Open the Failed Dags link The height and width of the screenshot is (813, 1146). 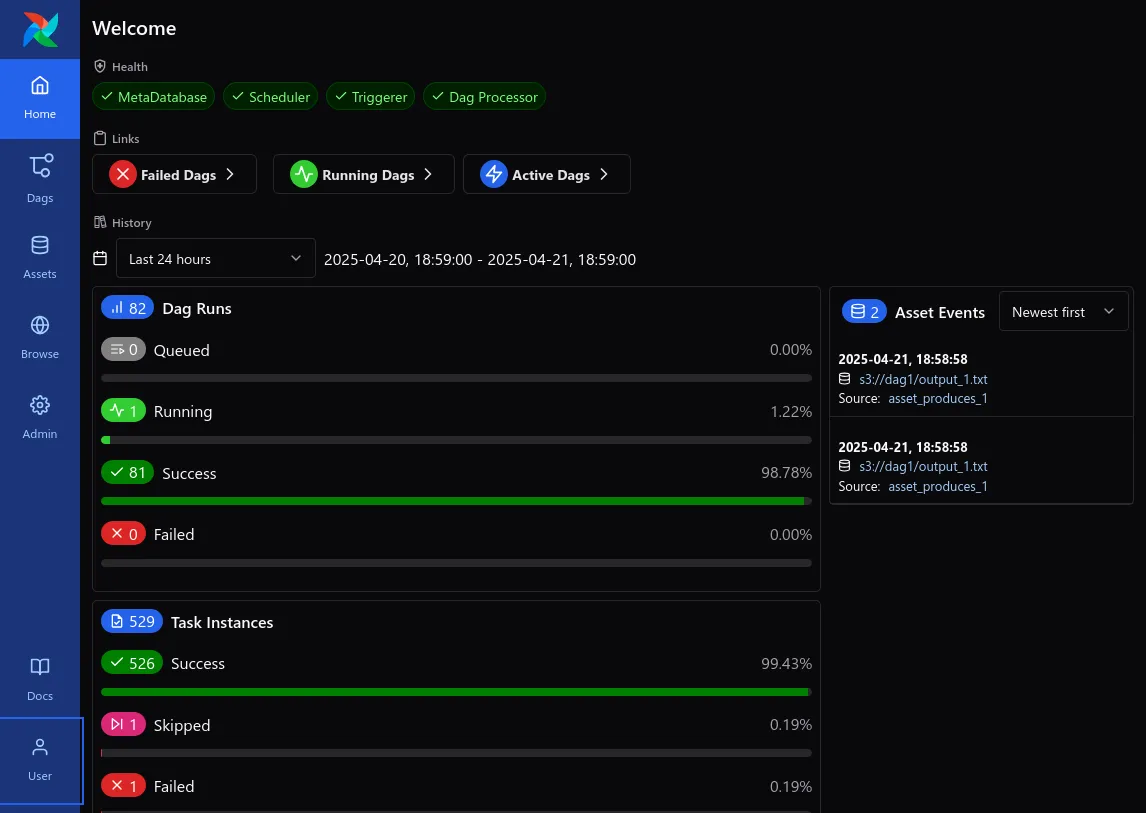pos(174,174)
